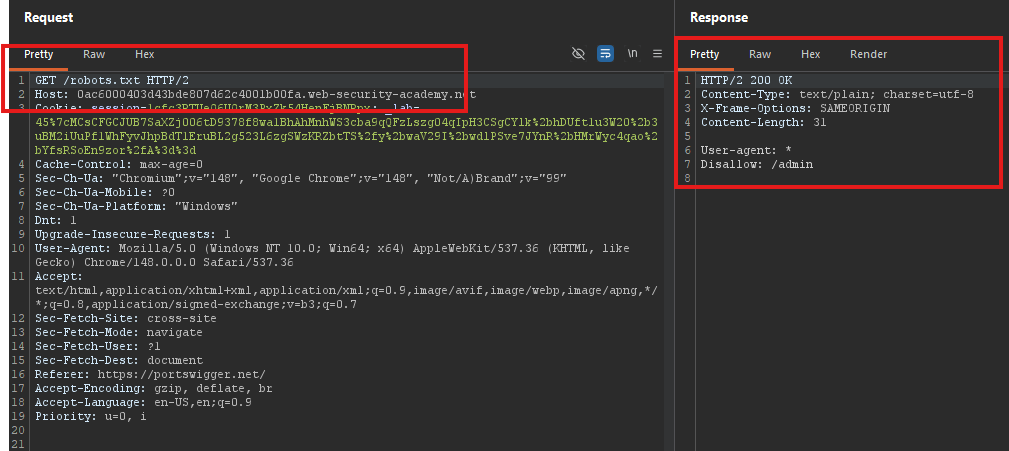1009x451 pixels.
Task: Click the 'Sec-Fetch-Dest: document' line
Action: coord(118,360)
